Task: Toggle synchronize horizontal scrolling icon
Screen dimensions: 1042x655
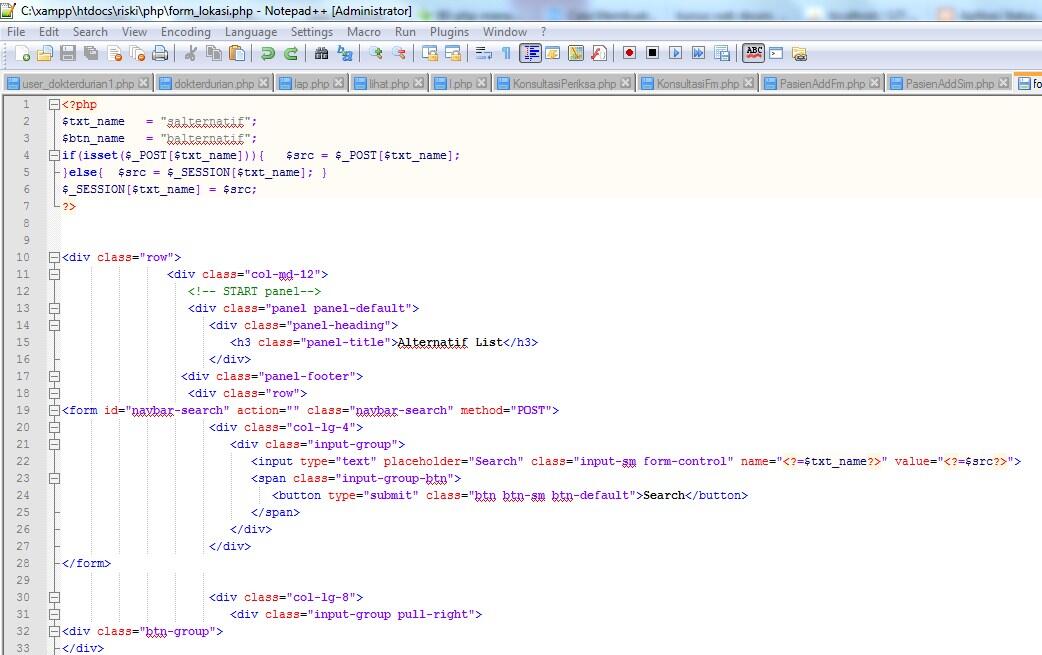Action: 453,54
